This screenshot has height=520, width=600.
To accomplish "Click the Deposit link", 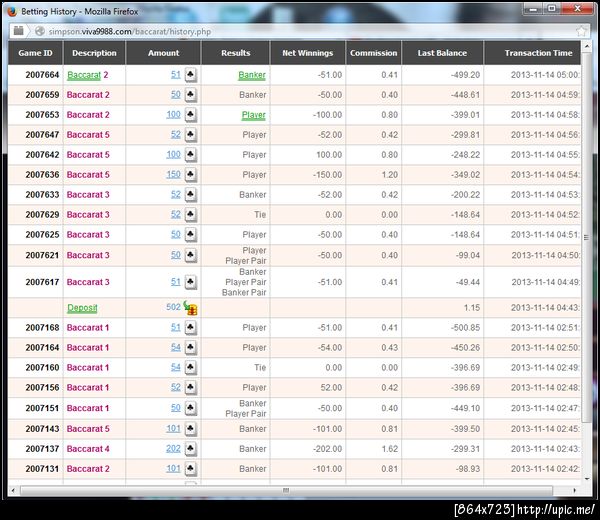I will 82,308.
